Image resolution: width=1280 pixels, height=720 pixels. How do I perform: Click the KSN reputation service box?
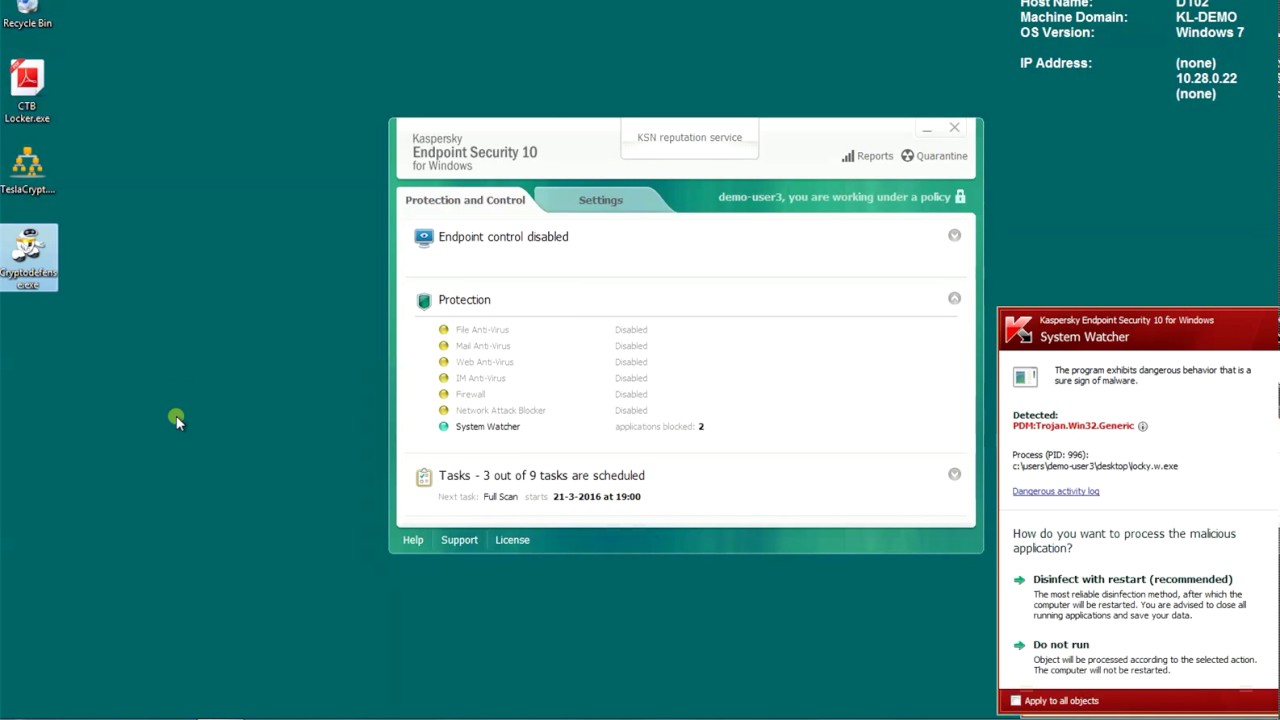tap(689, 138)
